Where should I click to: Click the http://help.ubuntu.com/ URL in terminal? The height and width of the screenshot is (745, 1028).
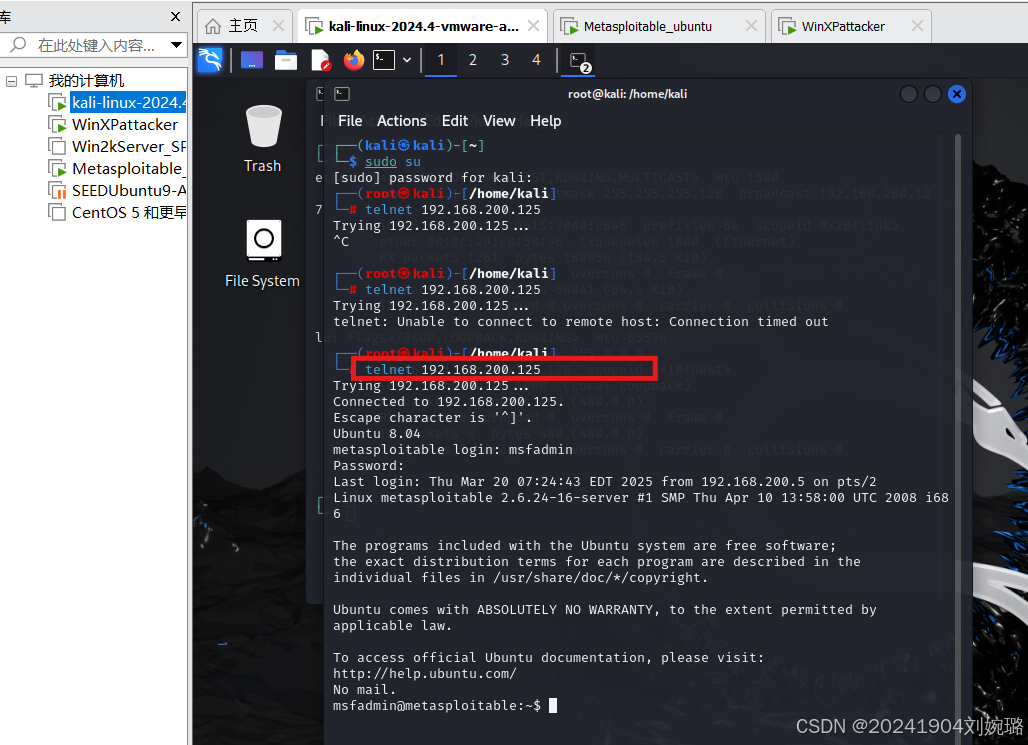pyautogui.click(x=425, y=674)
